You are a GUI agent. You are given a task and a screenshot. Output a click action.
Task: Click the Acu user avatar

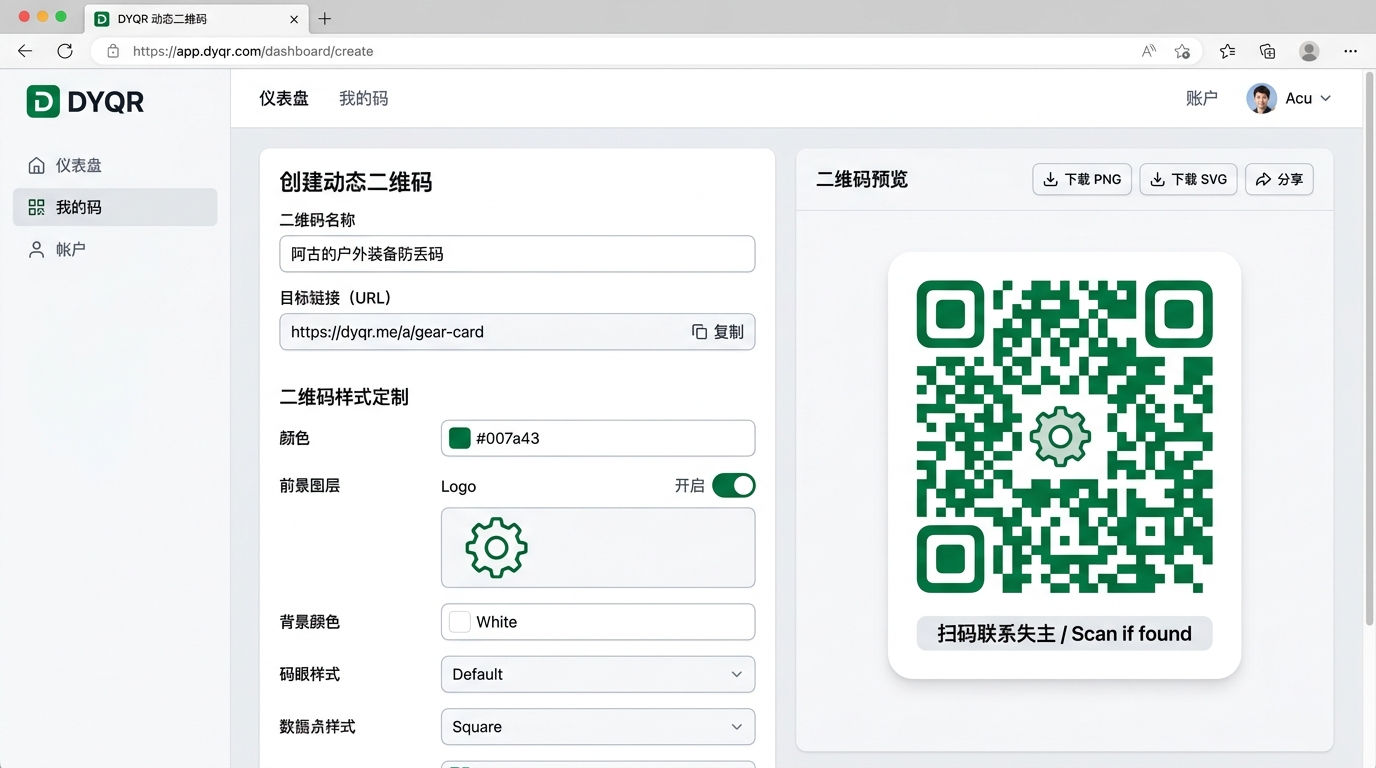coord(1261,98)
